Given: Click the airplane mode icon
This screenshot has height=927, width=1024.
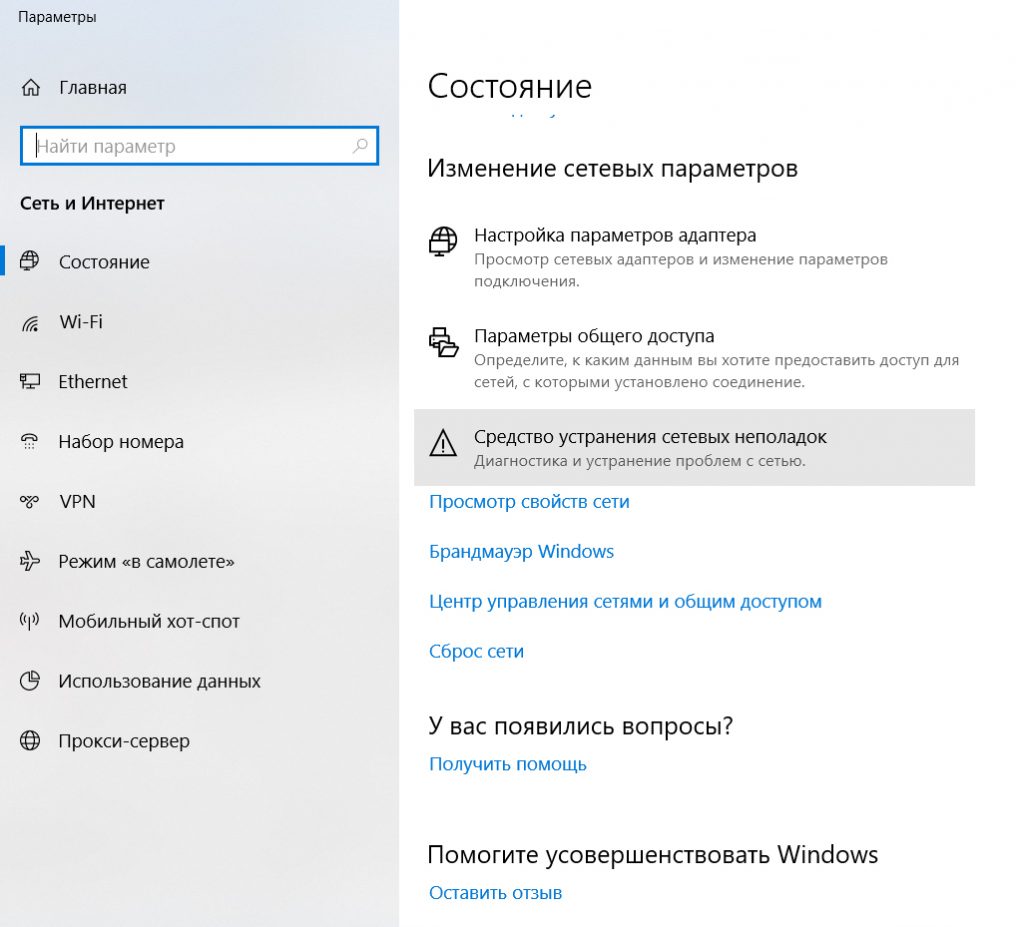Looking at the screenshot, I should 30,561.
